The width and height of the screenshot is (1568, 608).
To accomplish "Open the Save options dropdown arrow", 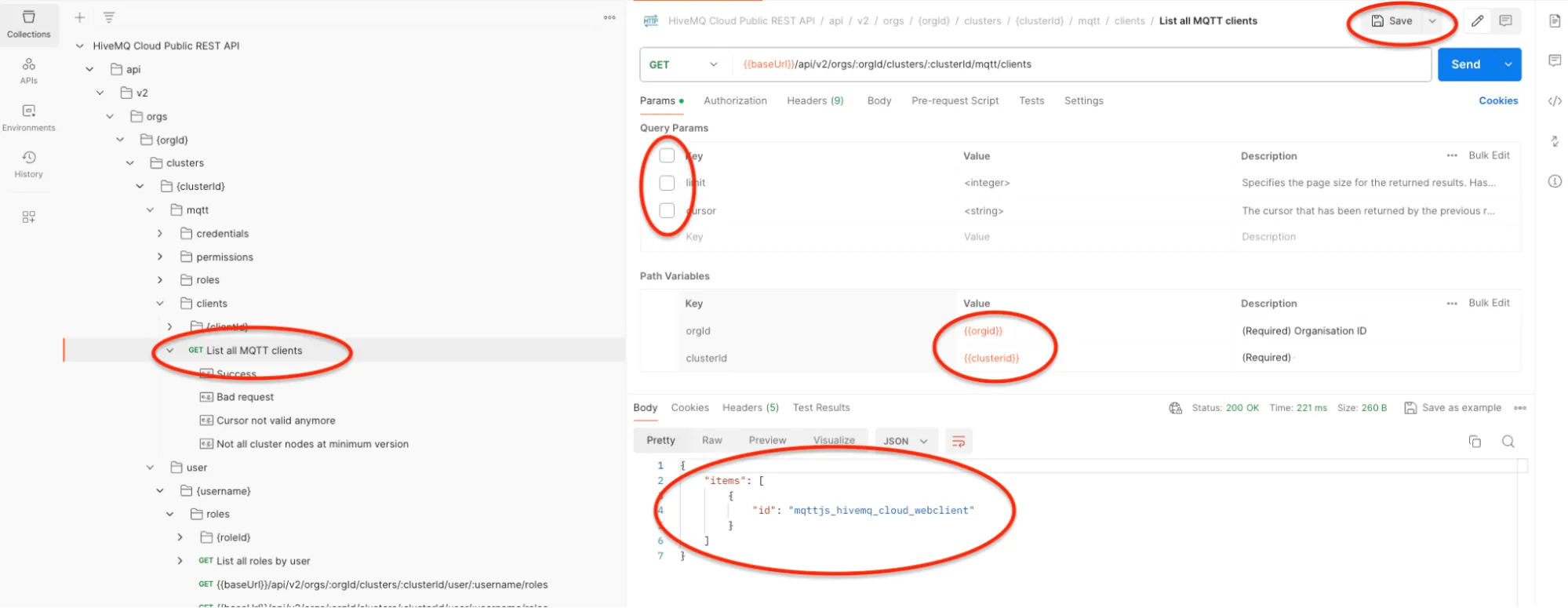I will (x=1432, y=21).
